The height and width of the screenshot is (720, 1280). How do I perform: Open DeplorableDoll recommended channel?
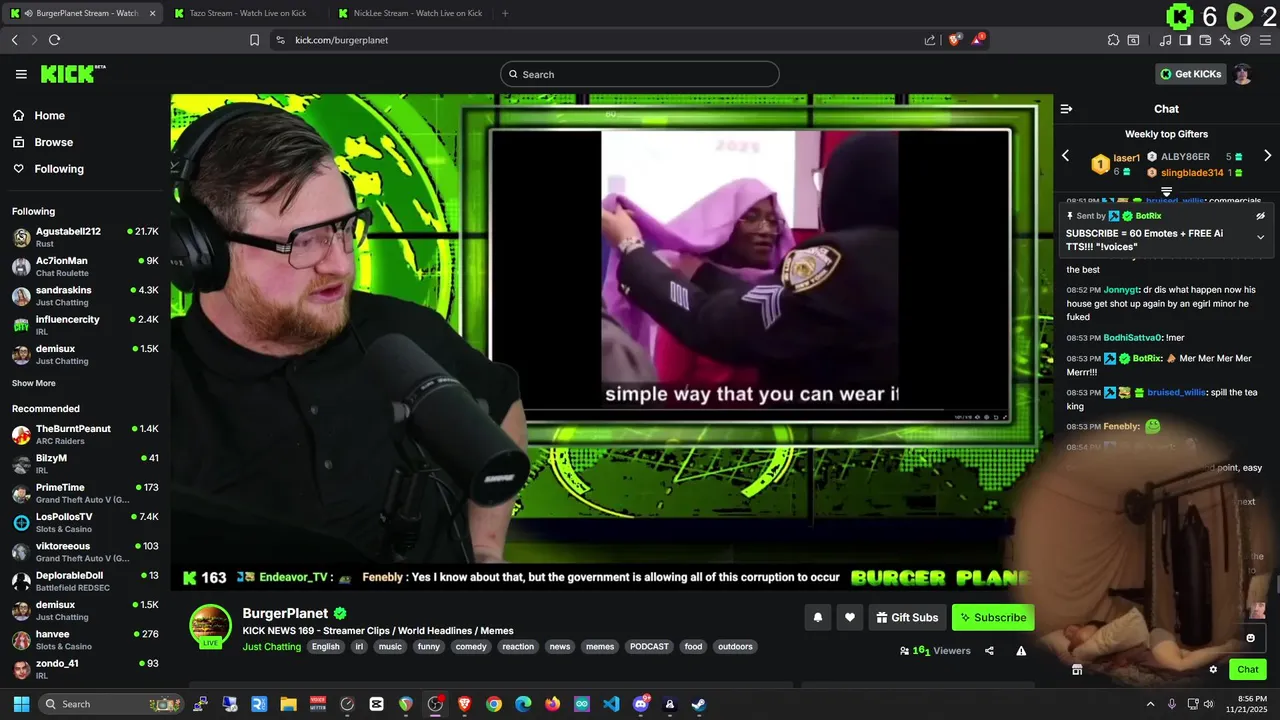coord(85,581)
